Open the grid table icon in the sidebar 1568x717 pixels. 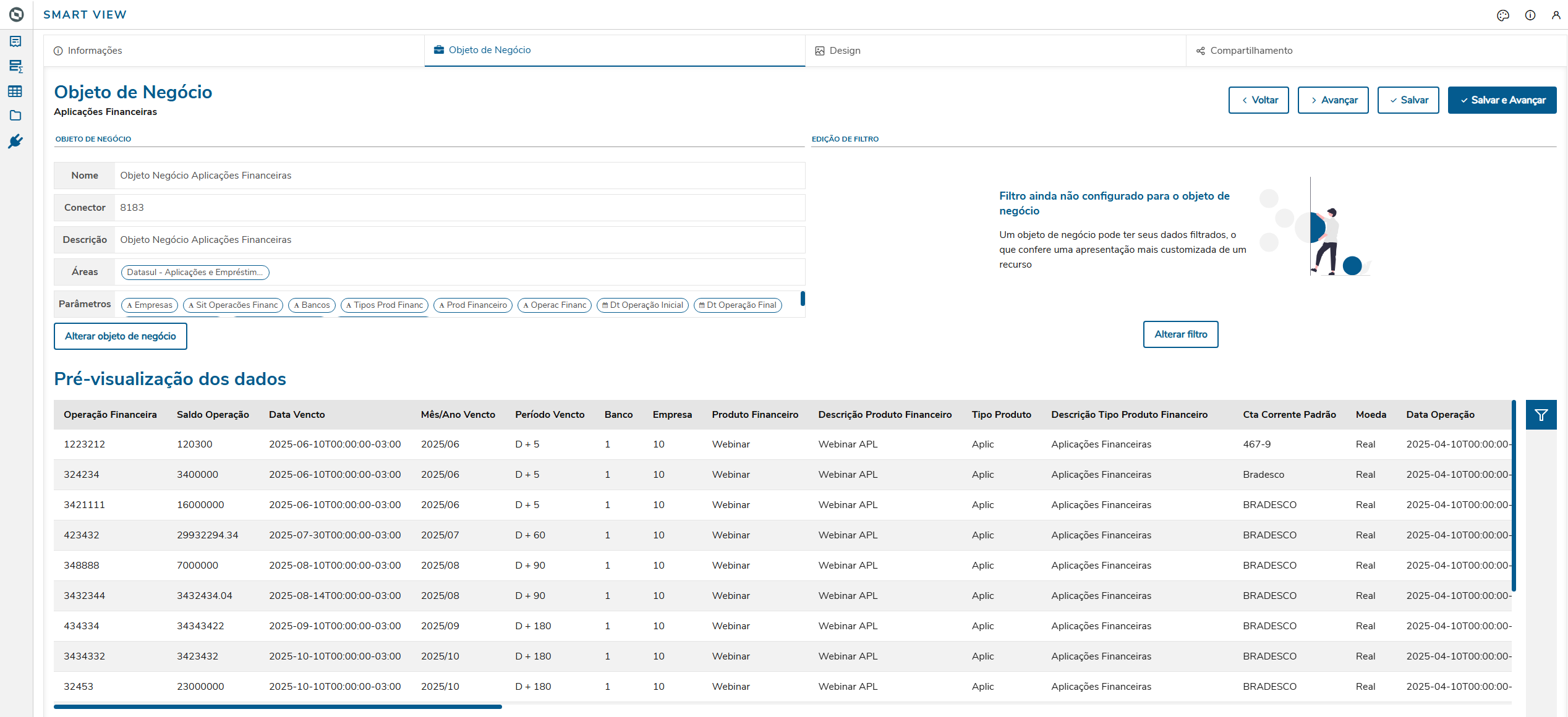click(15, 91)
